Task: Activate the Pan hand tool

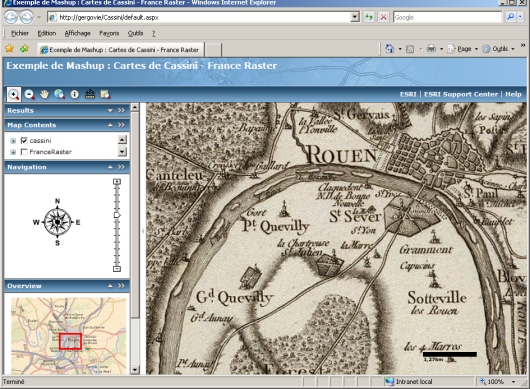Action: 44,94
